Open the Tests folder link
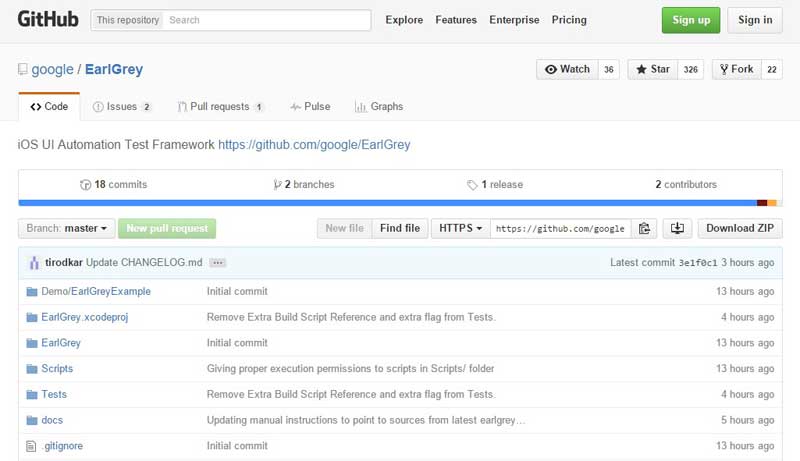This screenshot has width=800, height=461. [54, 395]
